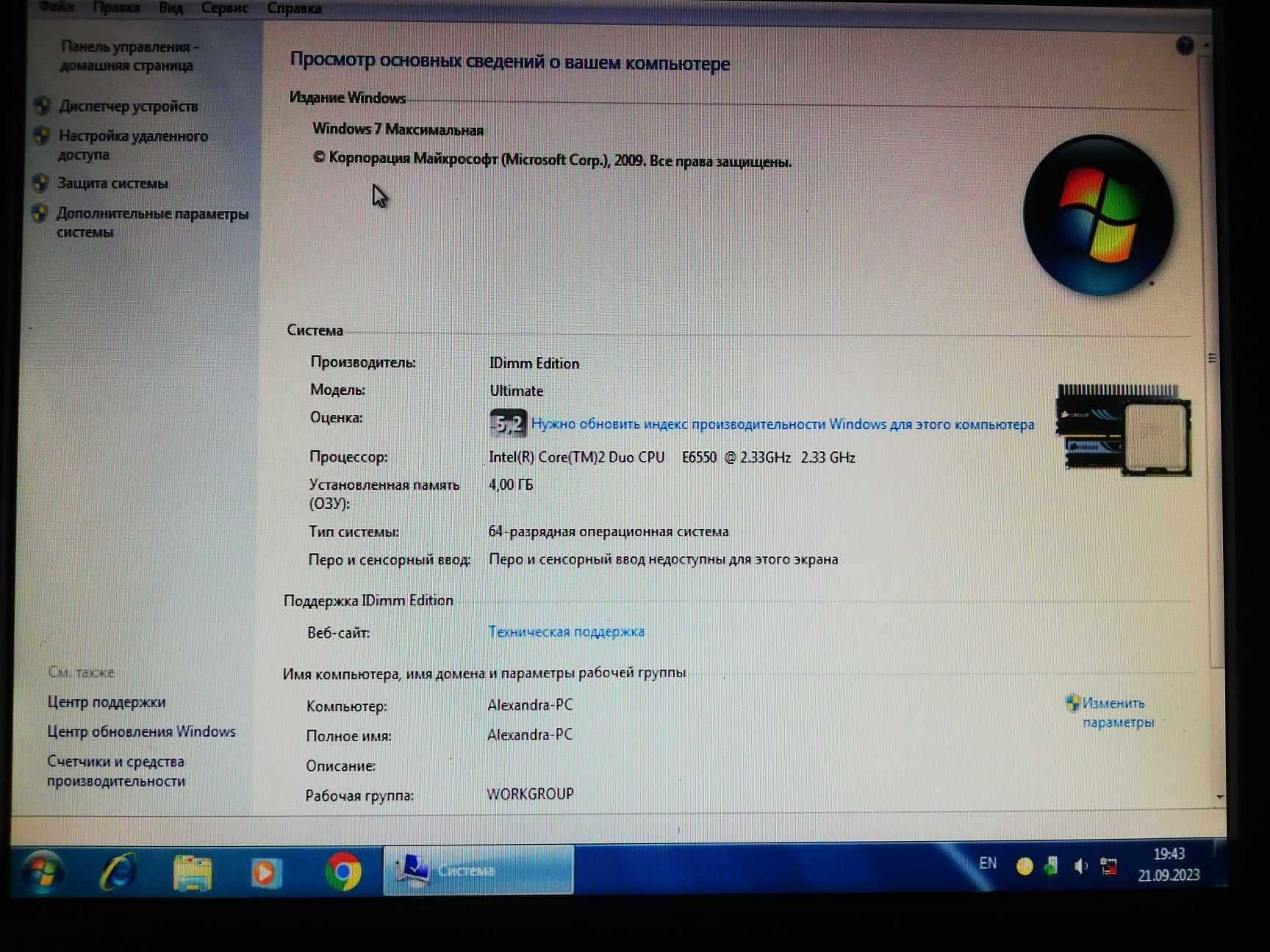This screenshot has width=1270, height=952.
Task: Click the System protection shield icon
Action: coord(41,183)
